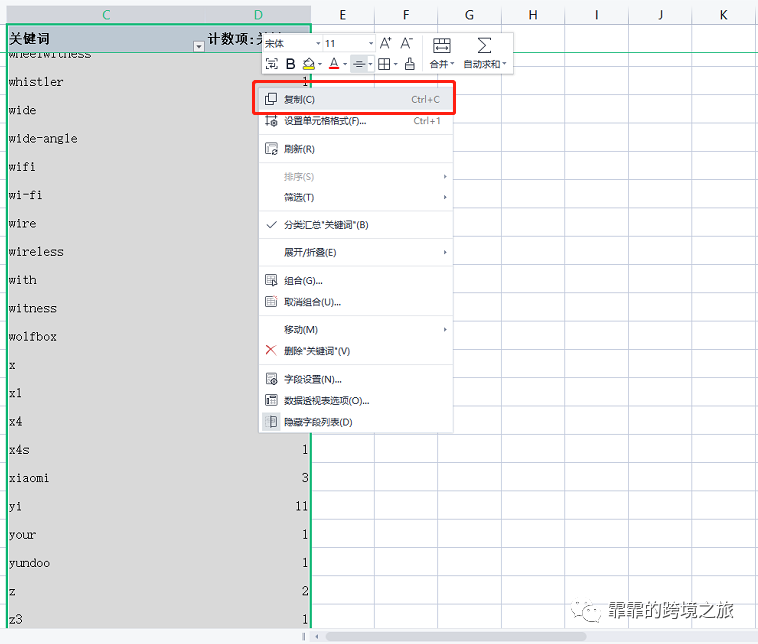This screenshot has height=644, width=758.
Task: Apply red font color A icon
Action: pos(334,64)
